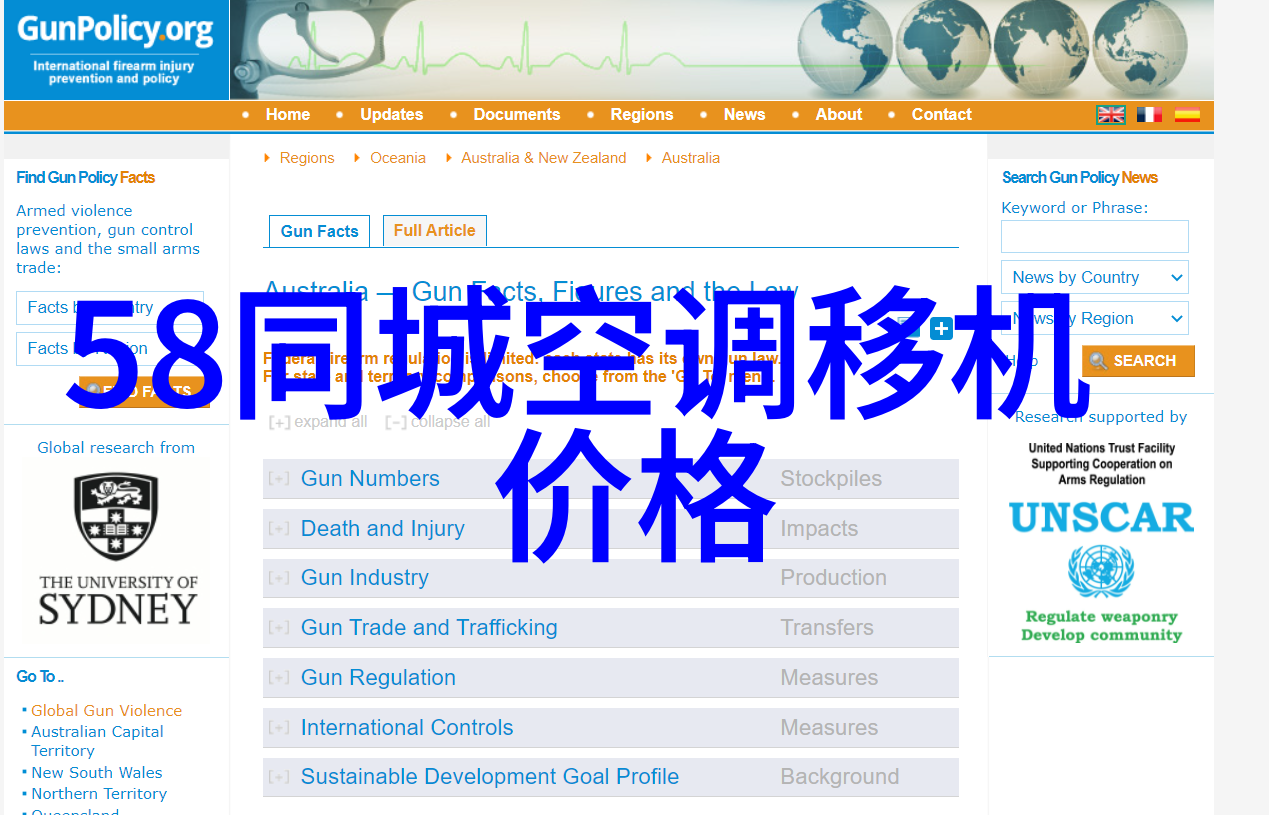The image size is (1269, 815).
Task: Click the International Controls heading
Action: click(407, 728)
